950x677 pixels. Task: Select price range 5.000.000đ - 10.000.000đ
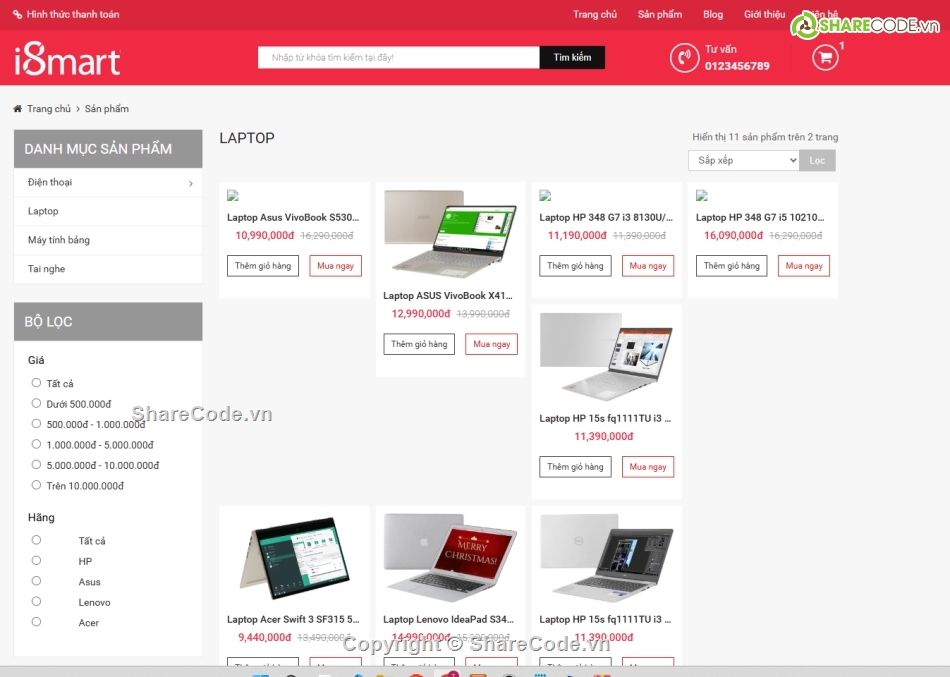(36, 465)
